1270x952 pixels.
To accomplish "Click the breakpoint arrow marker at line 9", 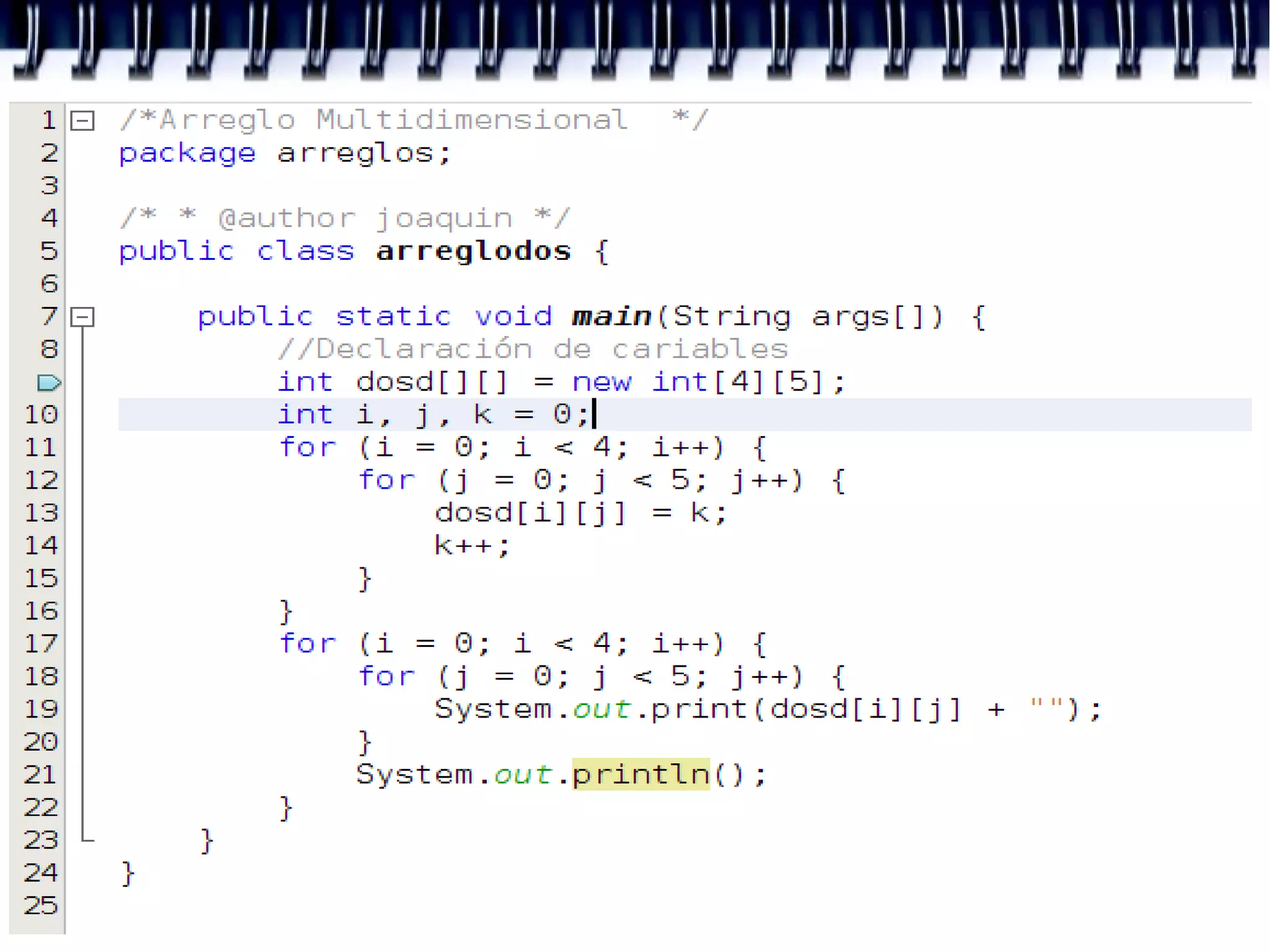I will click(x=48, y=383).
